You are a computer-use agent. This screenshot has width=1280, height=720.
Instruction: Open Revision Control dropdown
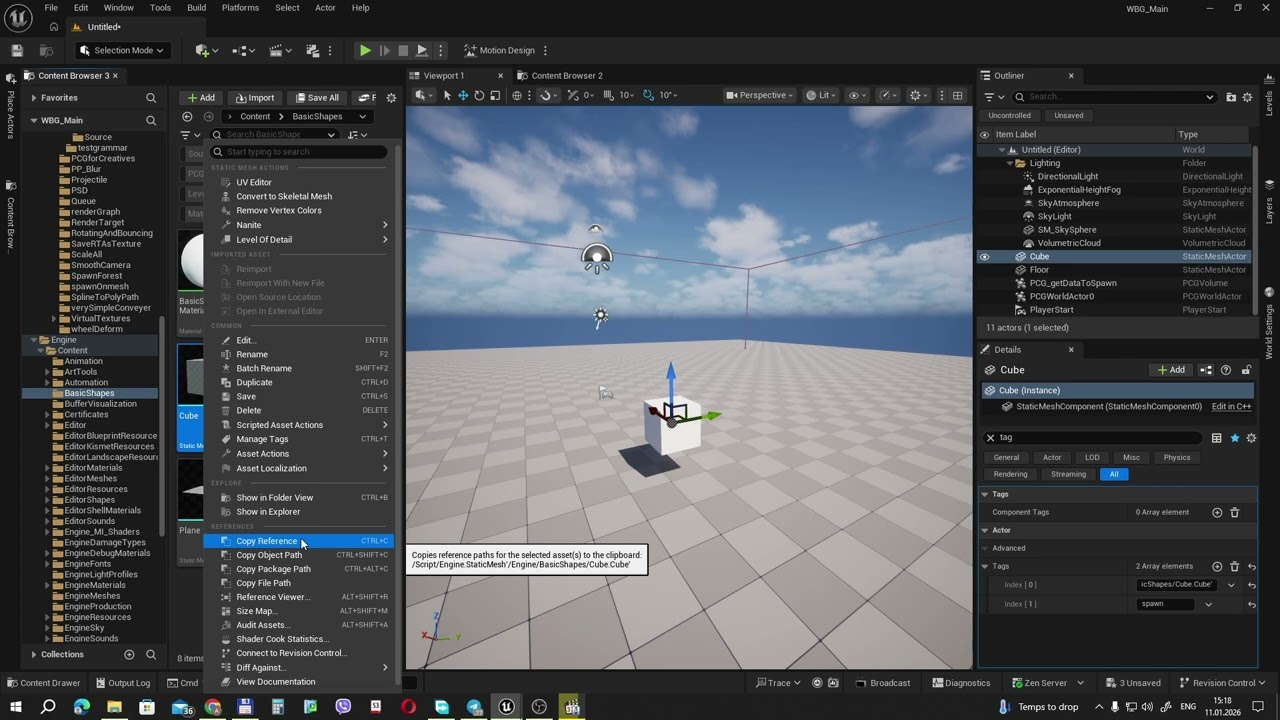tap(1222, 683)
